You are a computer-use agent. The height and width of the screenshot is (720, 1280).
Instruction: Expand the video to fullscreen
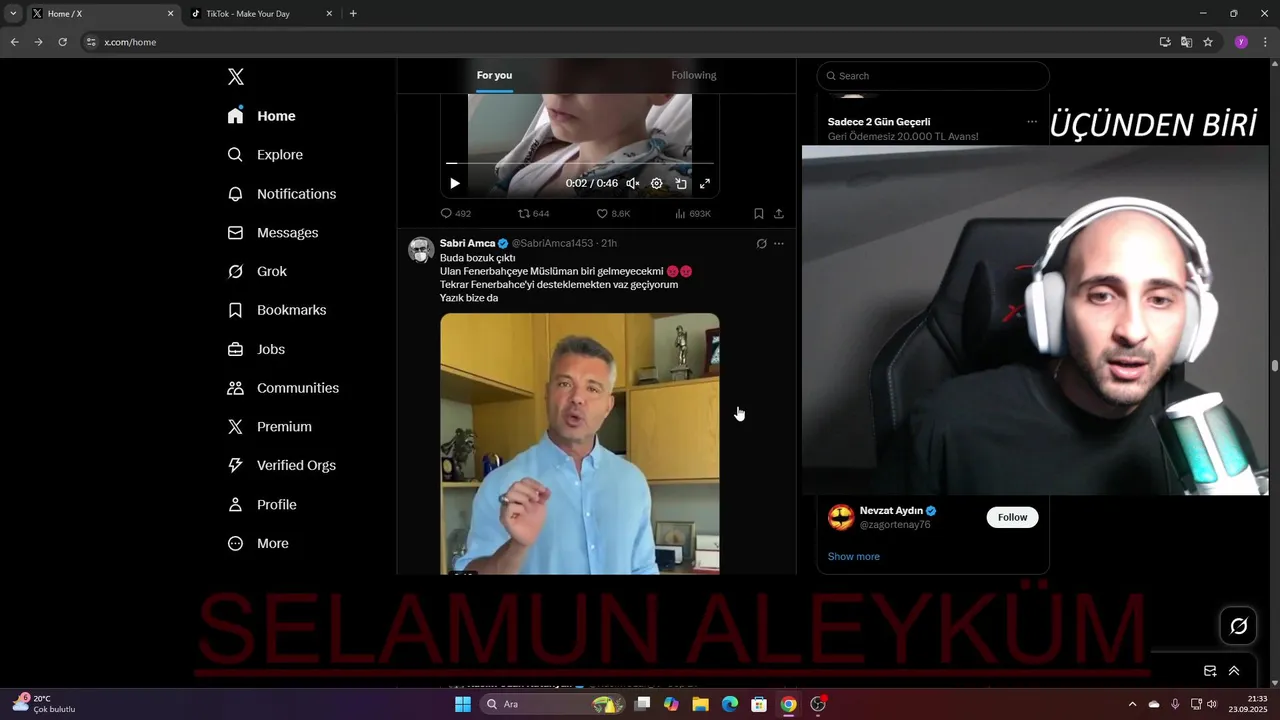(x=705, y=184)
